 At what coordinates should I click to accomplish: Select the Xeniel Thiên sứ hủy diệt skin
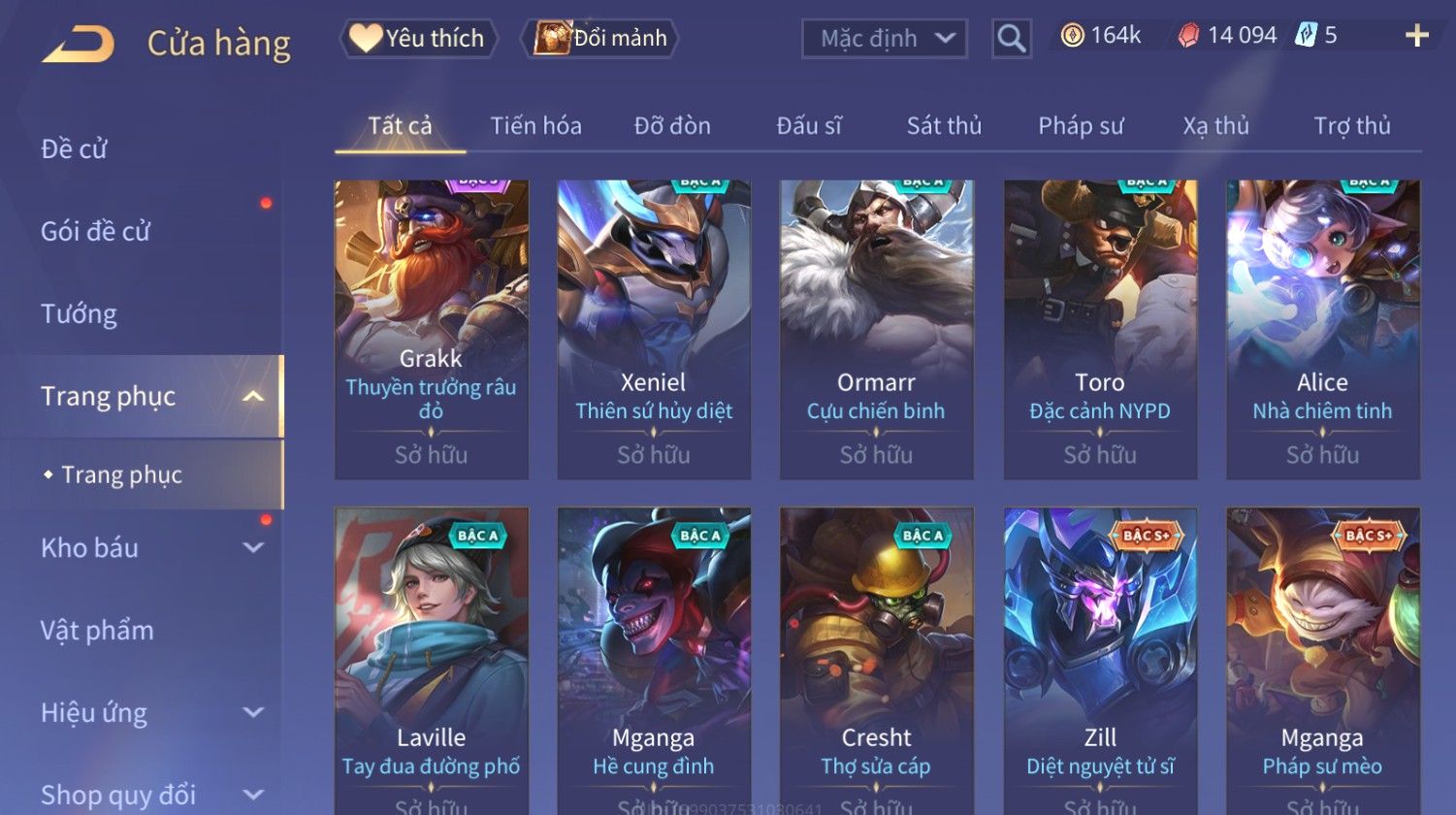point(654,330)
